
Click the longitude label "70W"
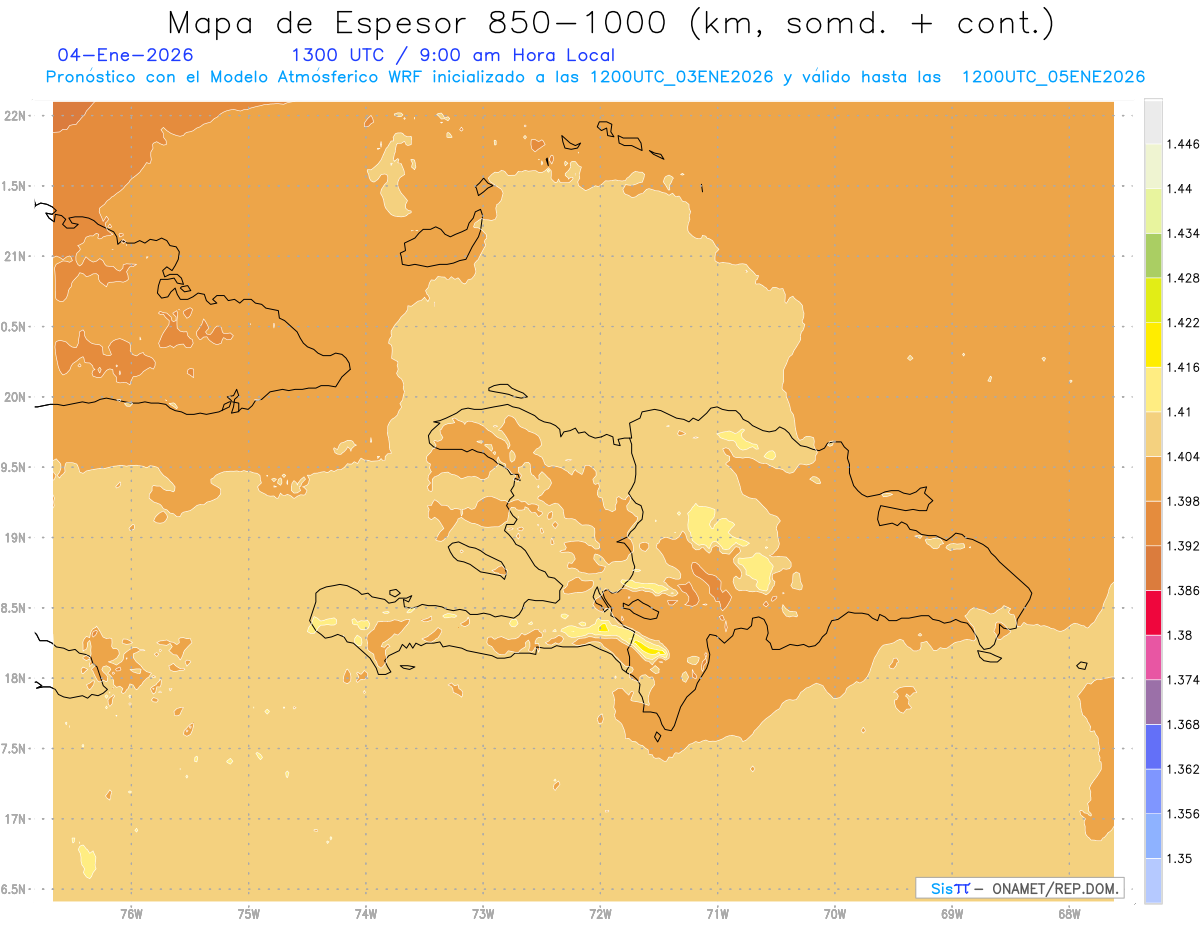pos(835,914)
